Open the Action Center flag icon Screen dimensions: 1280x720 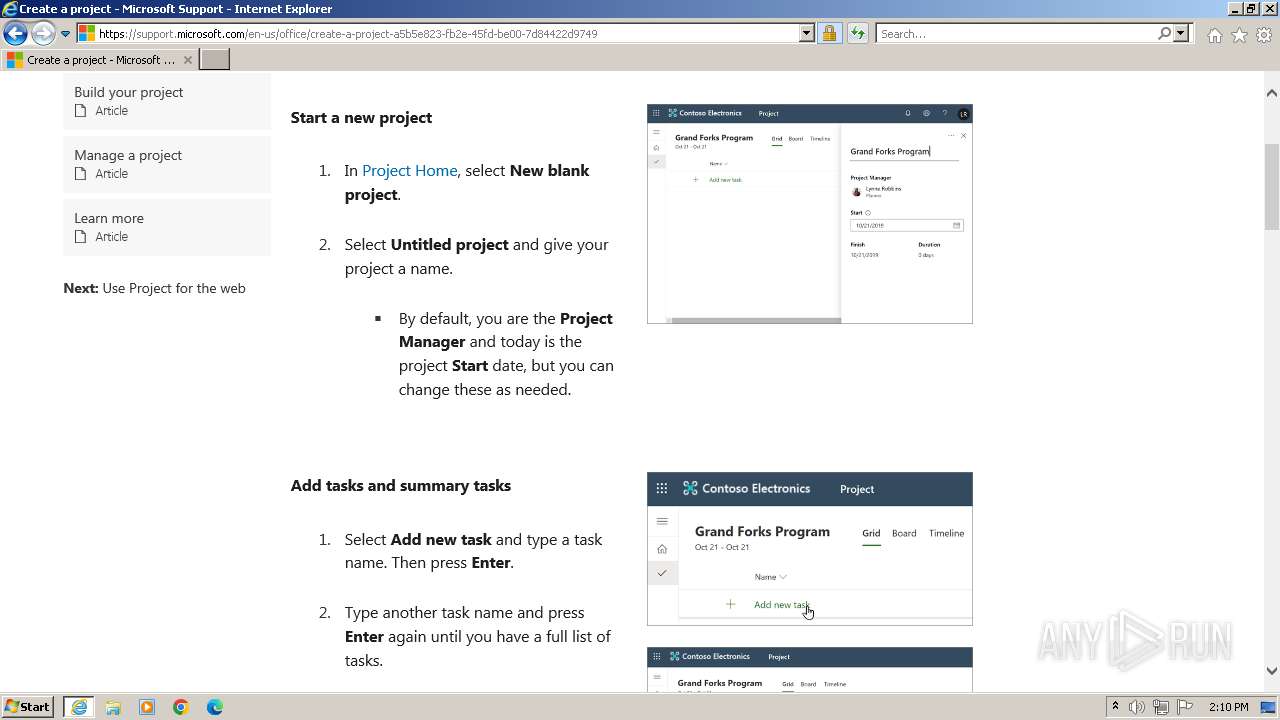point(1184,707)
